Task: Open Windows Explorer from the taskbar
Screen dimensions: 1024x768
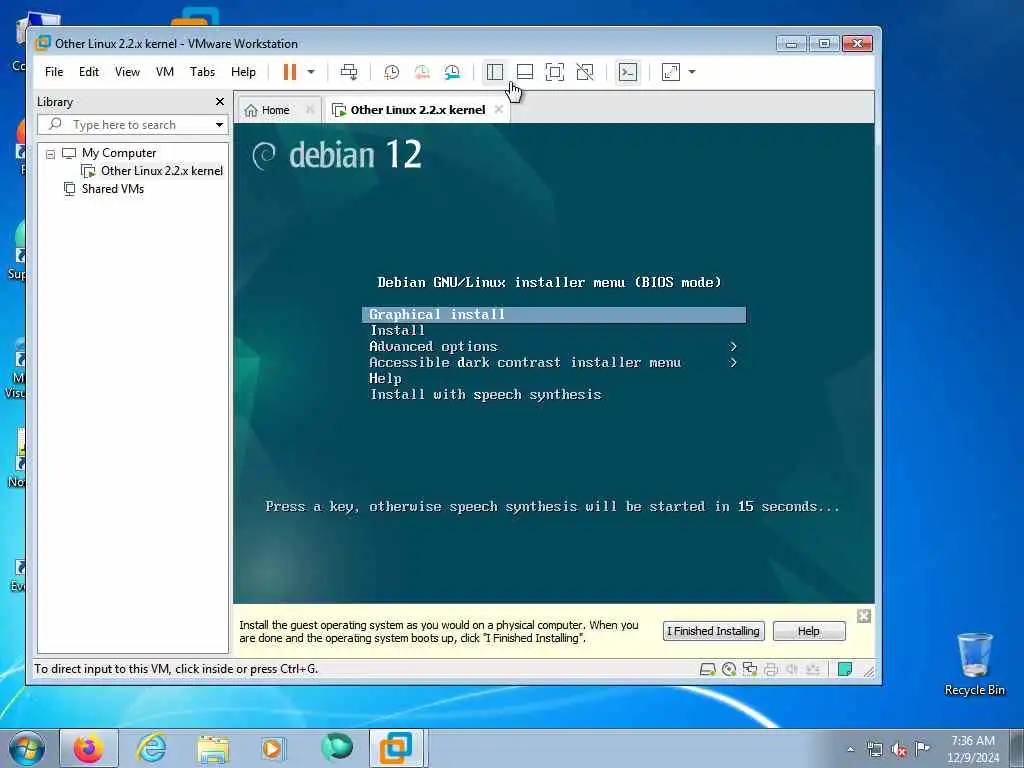Action: pos(213,749)
